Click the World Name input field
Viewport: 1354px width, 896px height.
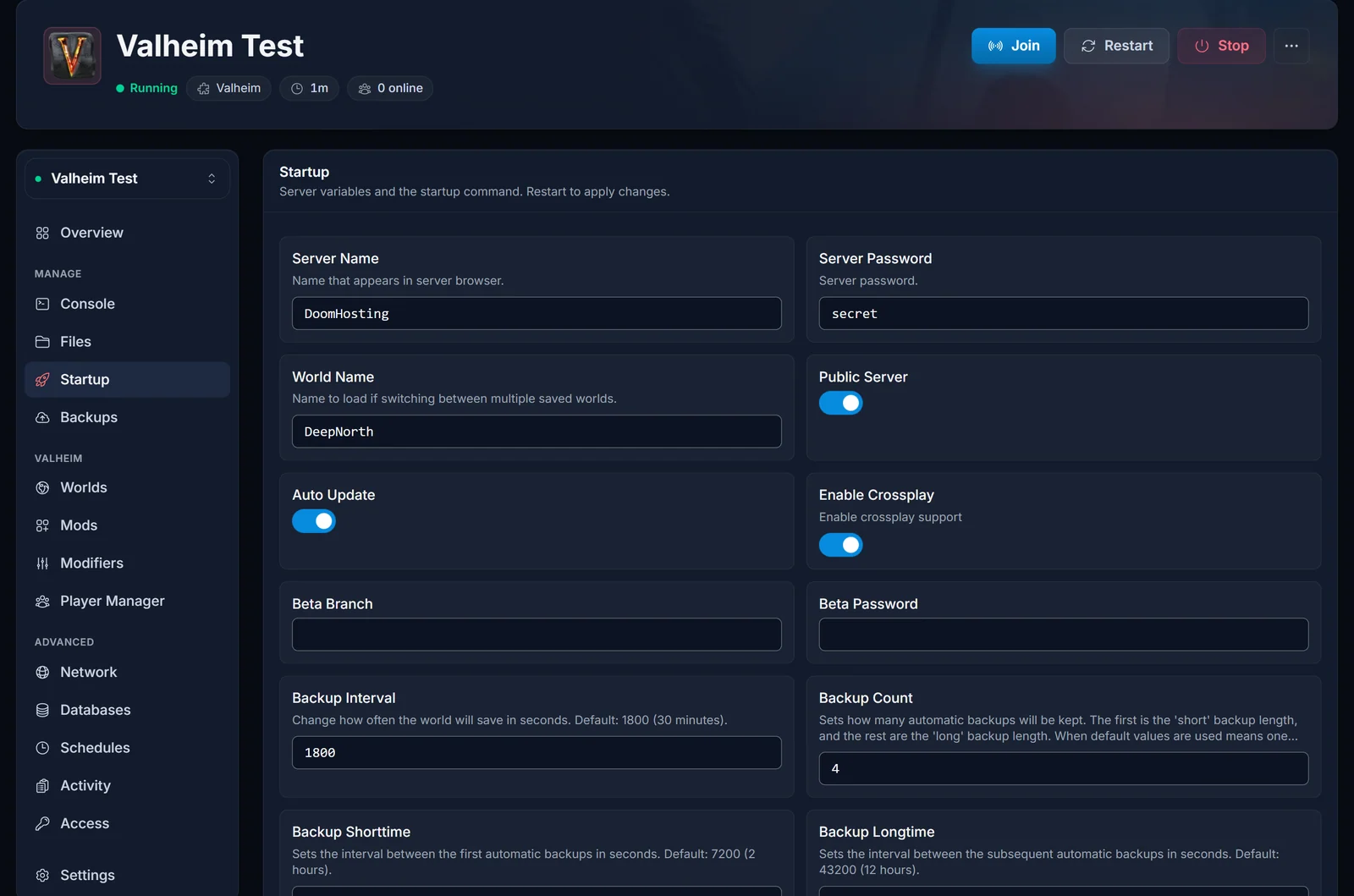coord(537,432)
